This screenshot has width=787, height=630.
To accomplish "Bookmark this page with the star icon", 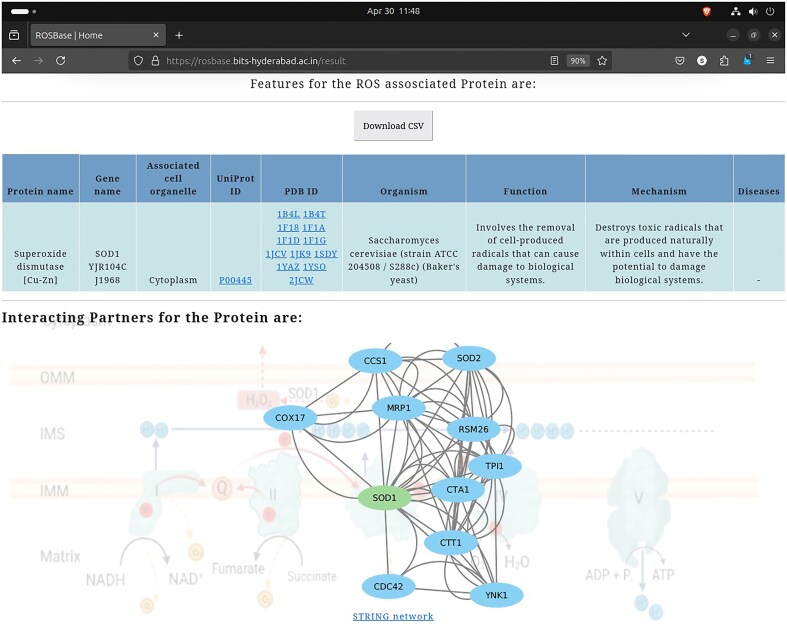I will click(602, 61).
